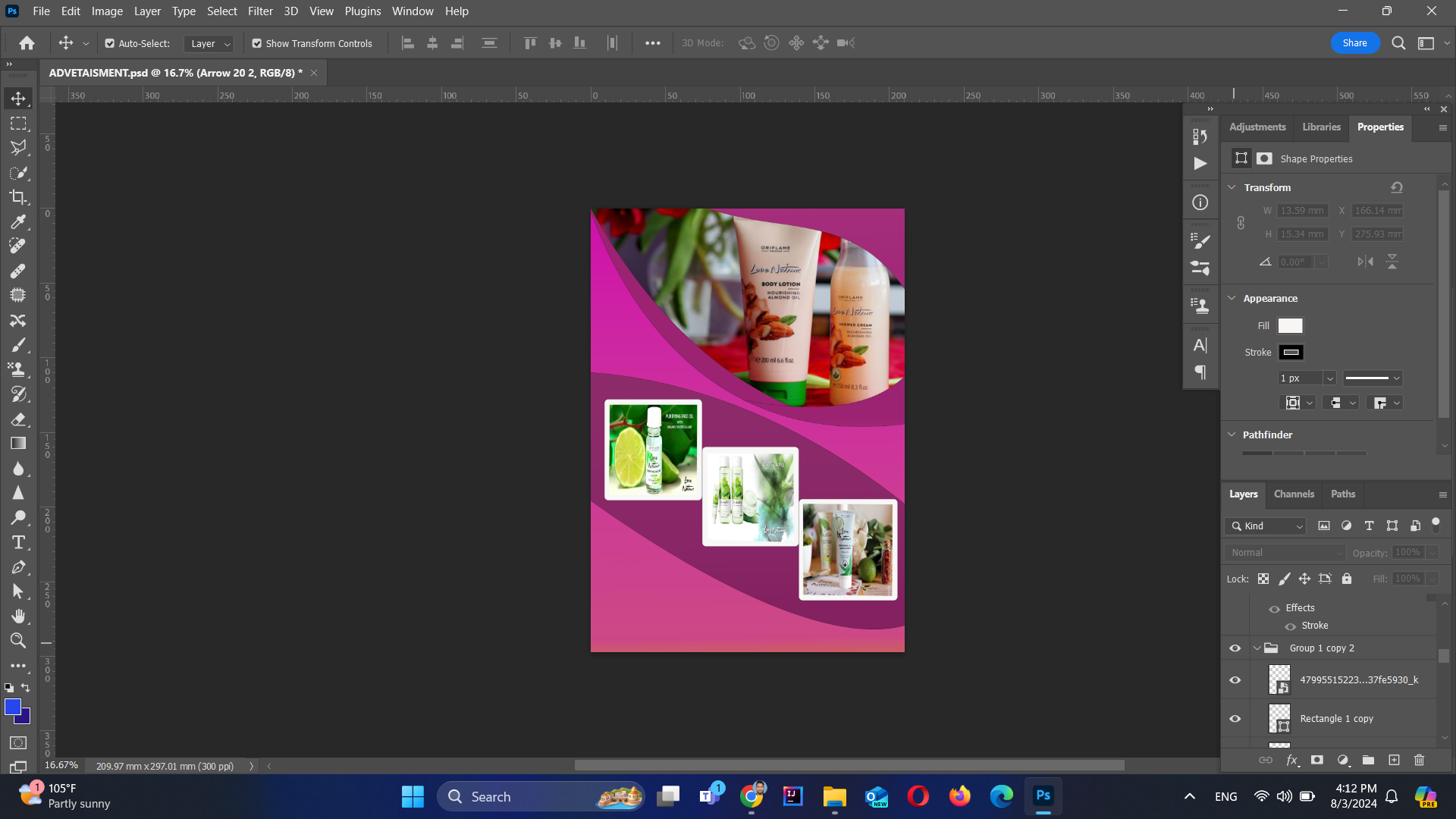1456x819 pixels.
Task: Hide the Group 1 copy 2 layer
Action: click(1235, 648)
